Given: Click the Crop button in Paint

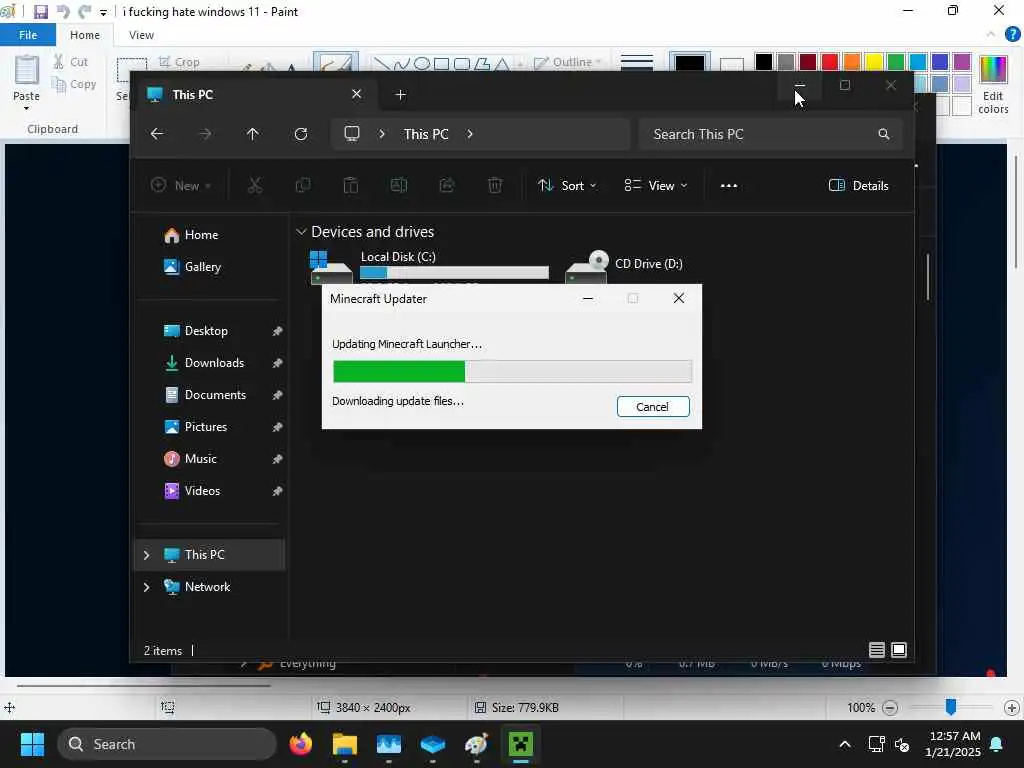Looking at the screenshot, I should [179, 62].
